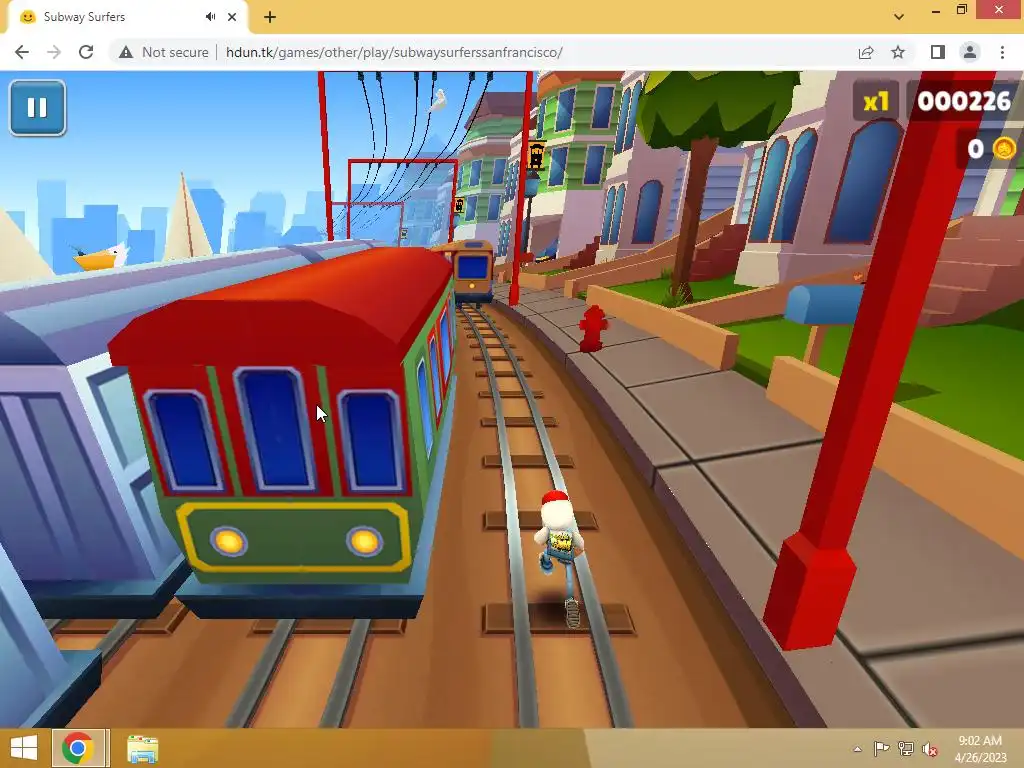Viewport: 1024px width, 768px height.
Task: Show hidden system tray icons
Action: point(857,749)
